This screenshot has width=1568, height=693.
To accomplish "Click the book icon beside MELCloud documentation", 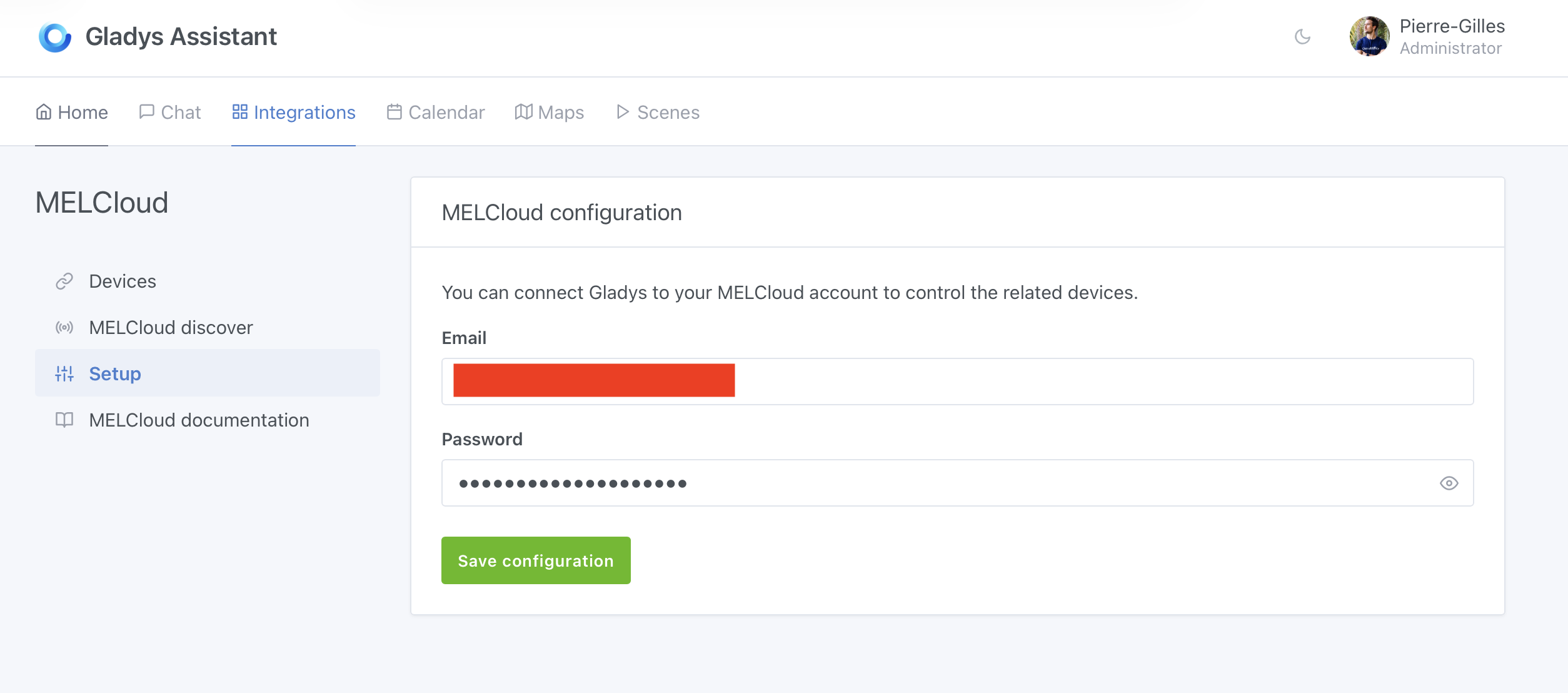I will point(64,420).
